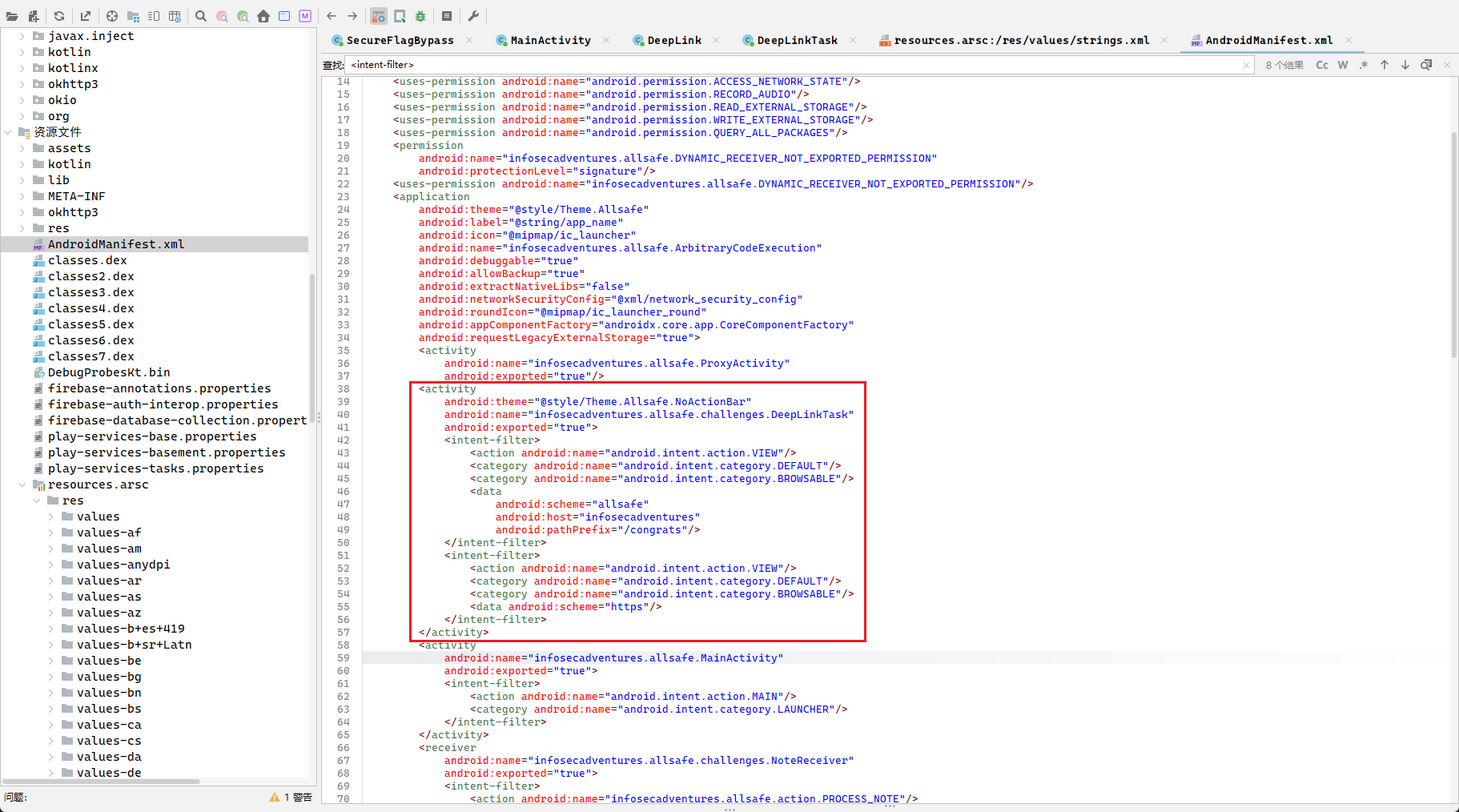Click the add files toolbar icon

[34, 16]
